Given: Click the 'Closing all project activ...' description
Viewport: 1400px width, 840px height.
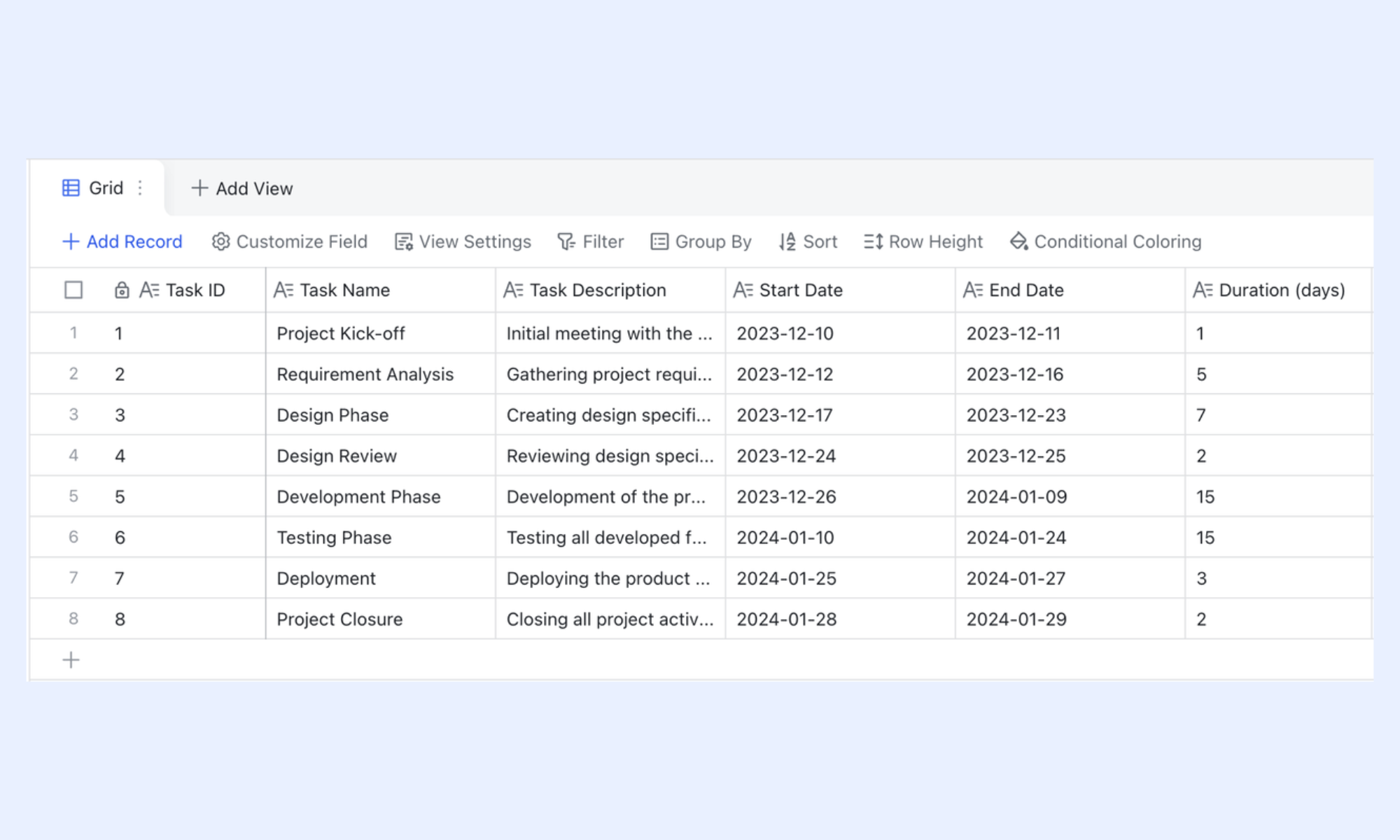Looking at the screenshot, I should tap(610, 619).
